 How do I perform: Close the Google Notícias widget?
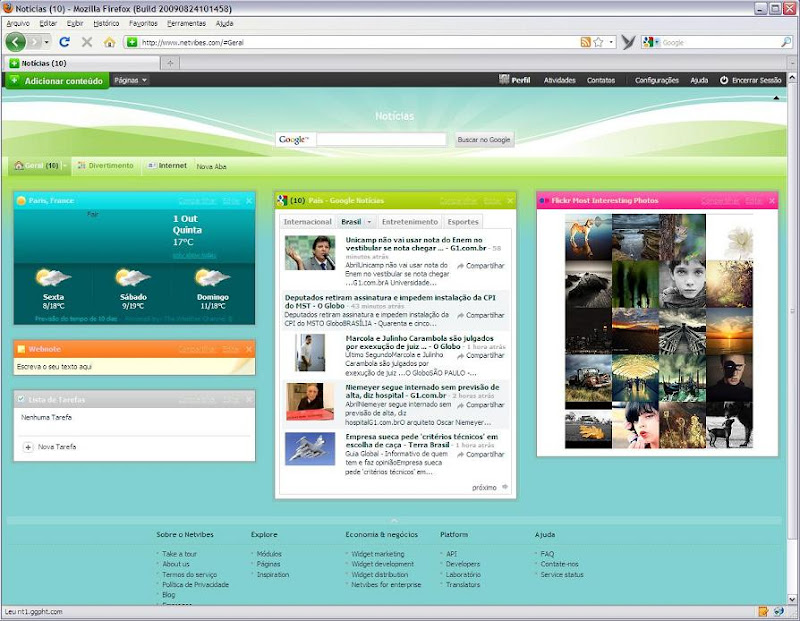point(510,201)
